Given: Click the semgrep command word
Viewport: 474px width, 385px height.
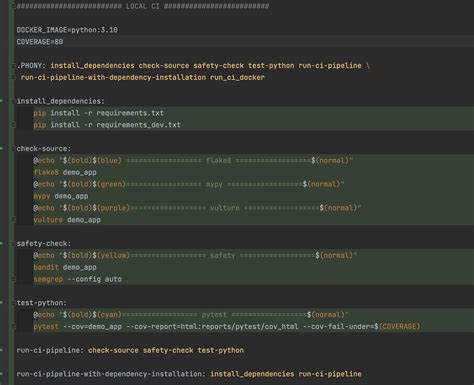Looking at the screenshot, I should click(48, 279).
